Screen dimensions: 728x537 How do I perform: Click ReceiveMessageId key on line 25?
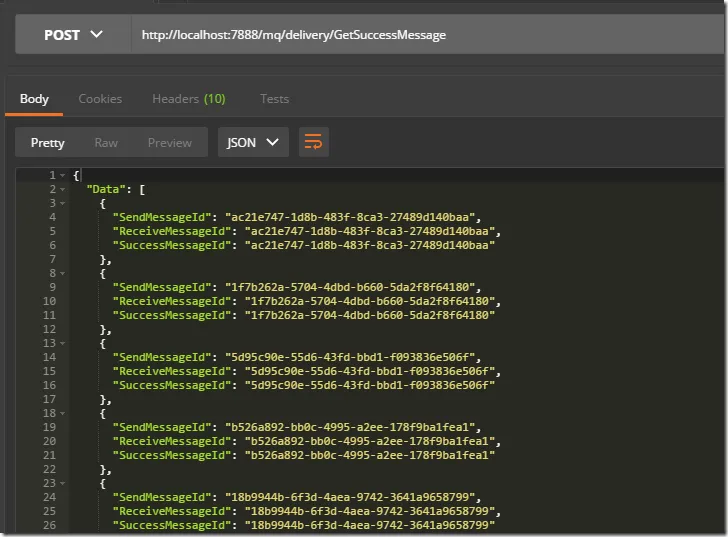click(172, 511)
